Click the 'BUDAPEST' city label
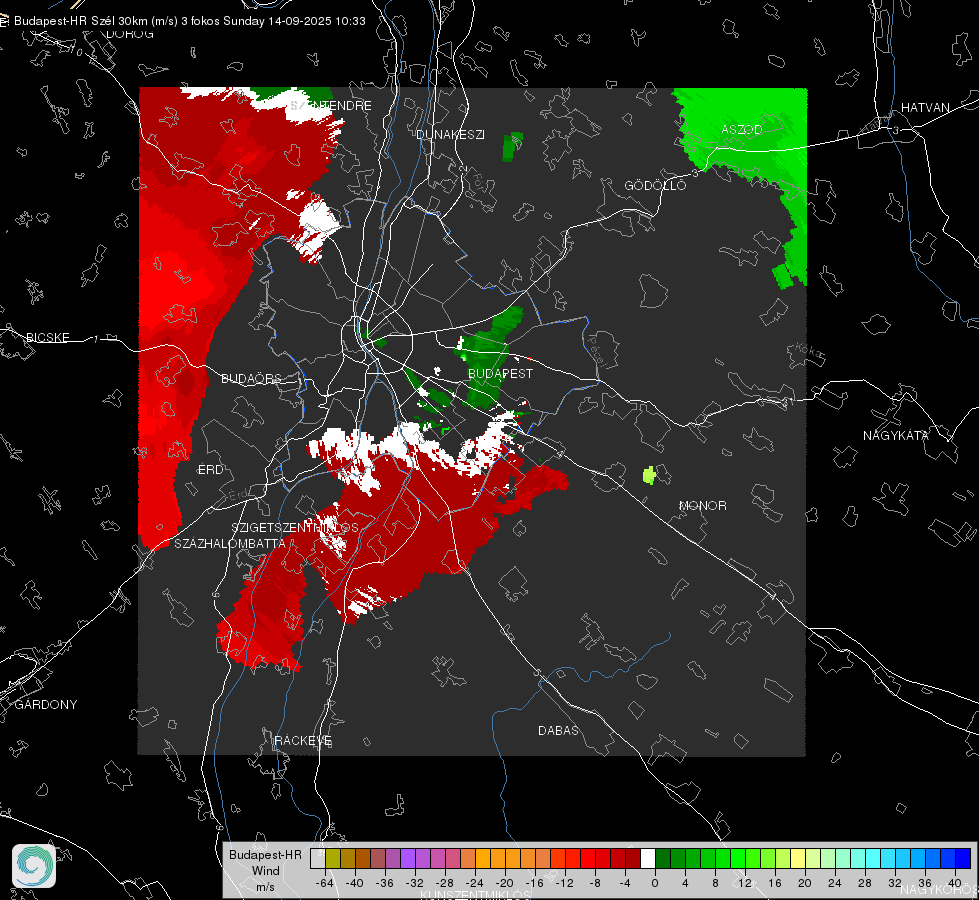Screen dimensions: 979x900 [501, 373]
